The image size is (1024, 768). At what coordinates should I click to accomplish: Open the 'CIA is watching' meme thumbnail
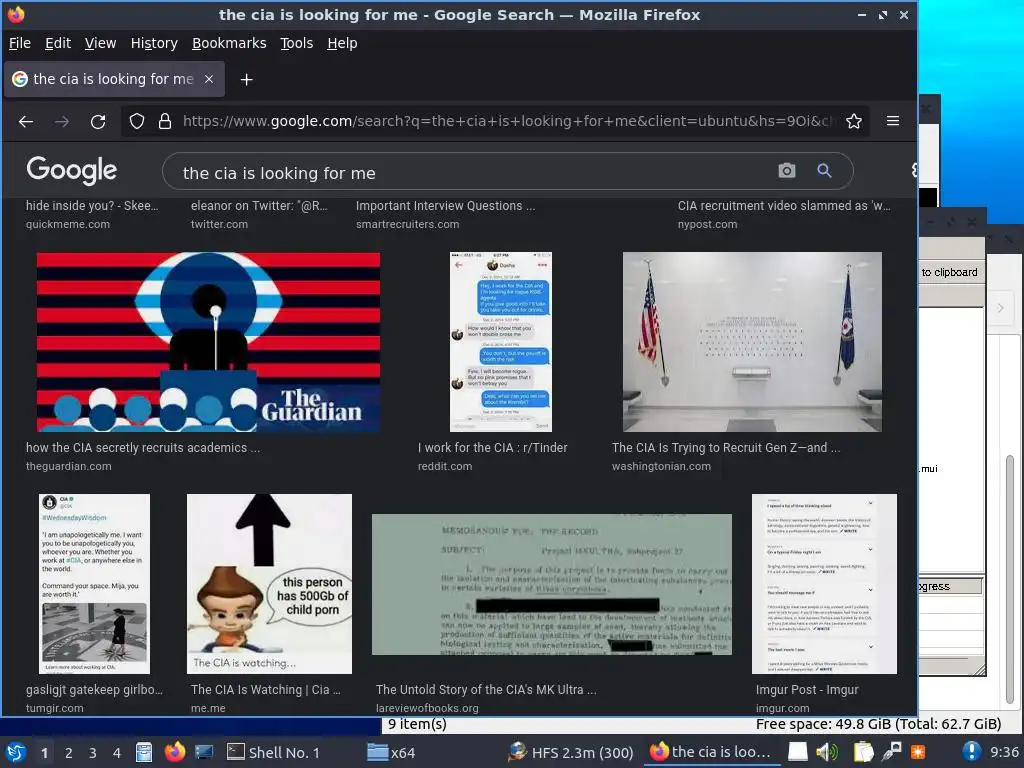click(x=269, y=584)
